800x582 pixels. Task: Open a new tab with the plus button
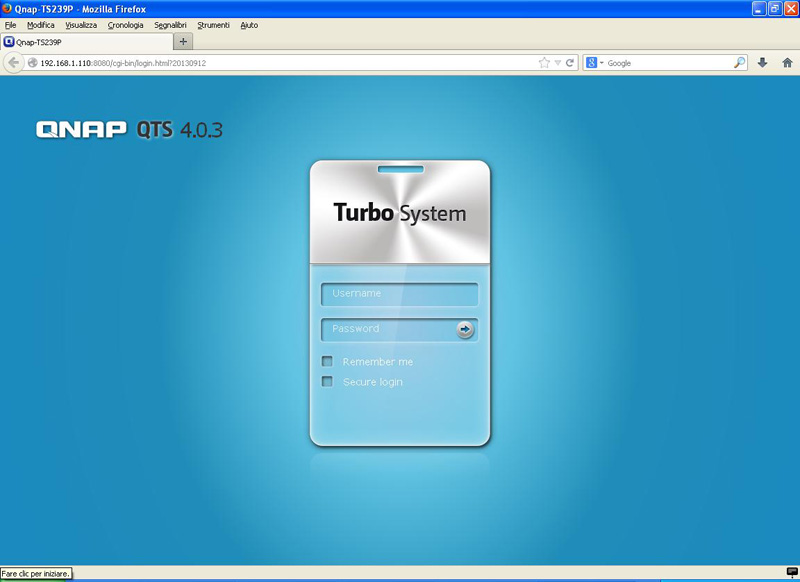tap(183, 42)
